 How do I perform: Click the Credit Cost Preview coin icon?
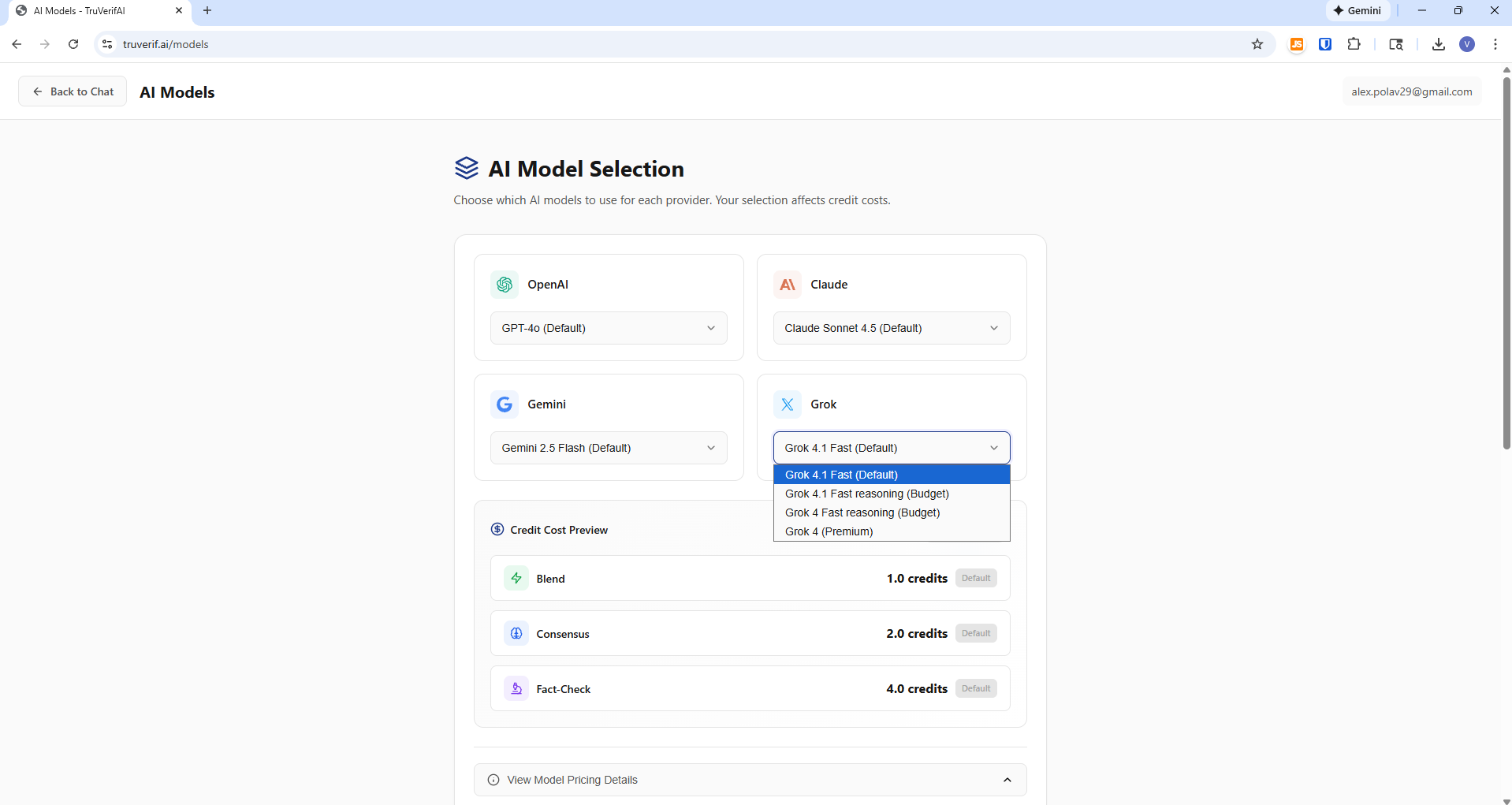tap(497, 529)
